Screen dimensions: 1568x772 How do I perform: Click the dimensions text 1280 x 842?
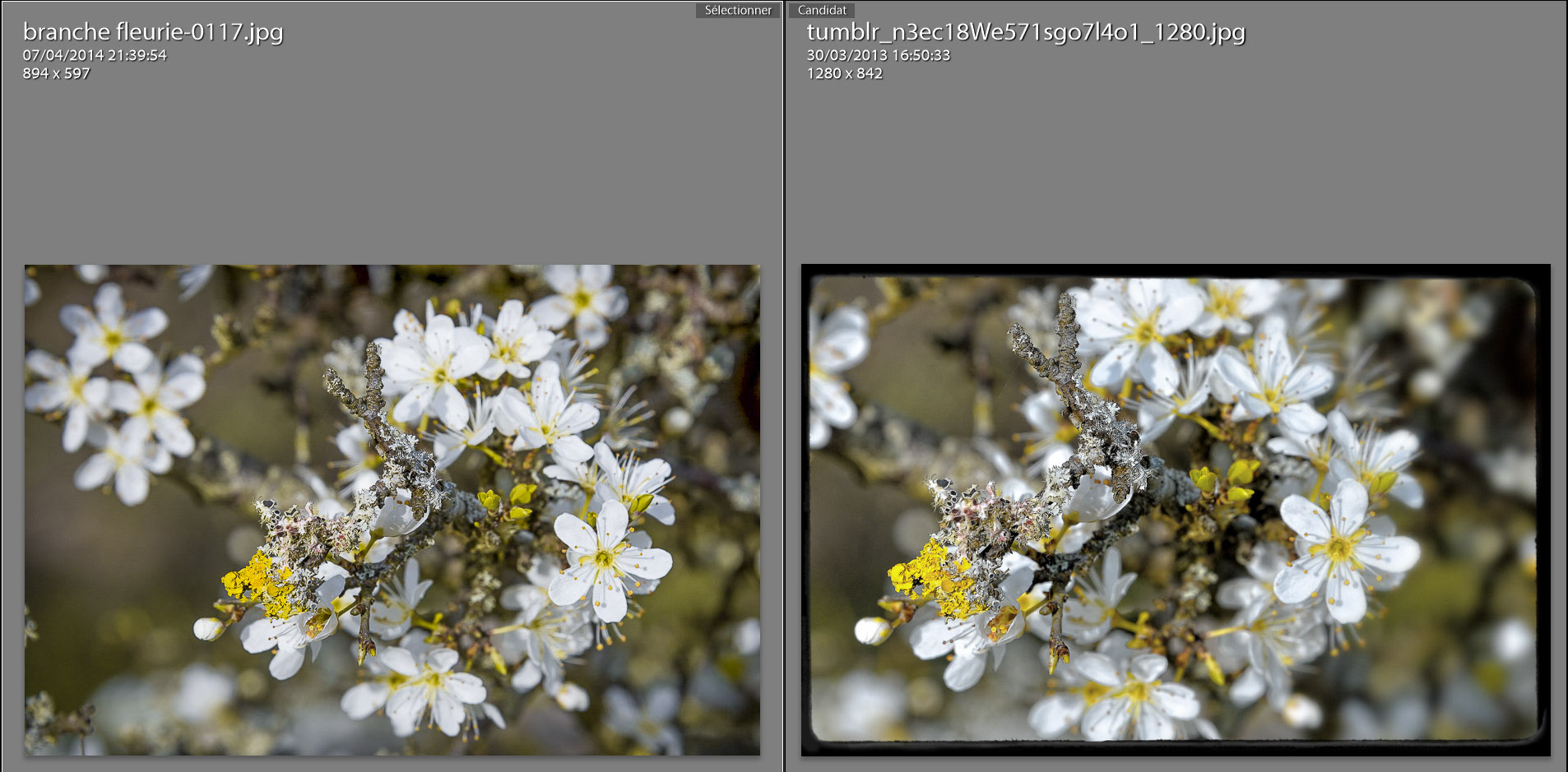(844, 73)
